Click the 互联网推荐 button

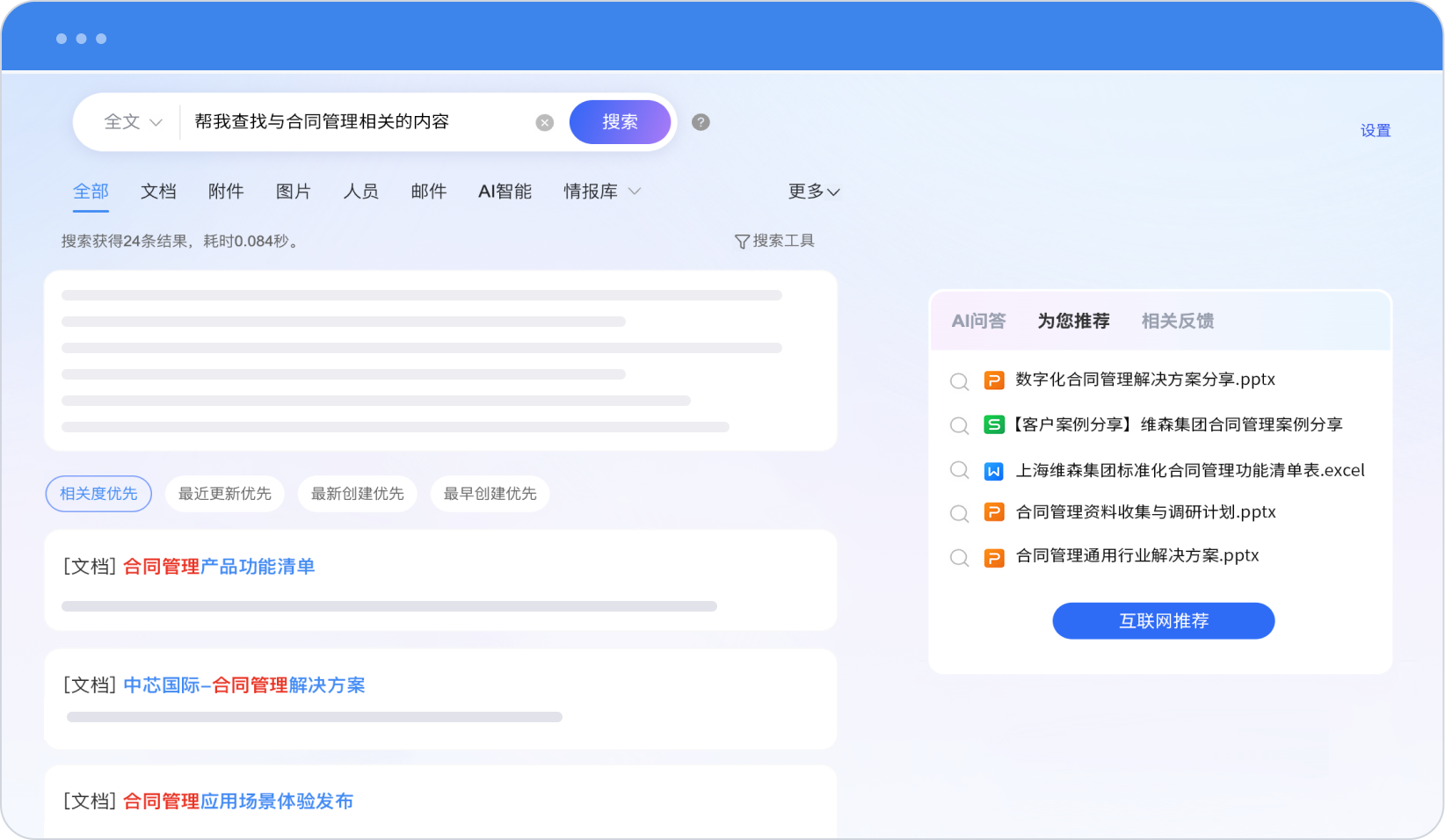click(x=1163, y=621)
